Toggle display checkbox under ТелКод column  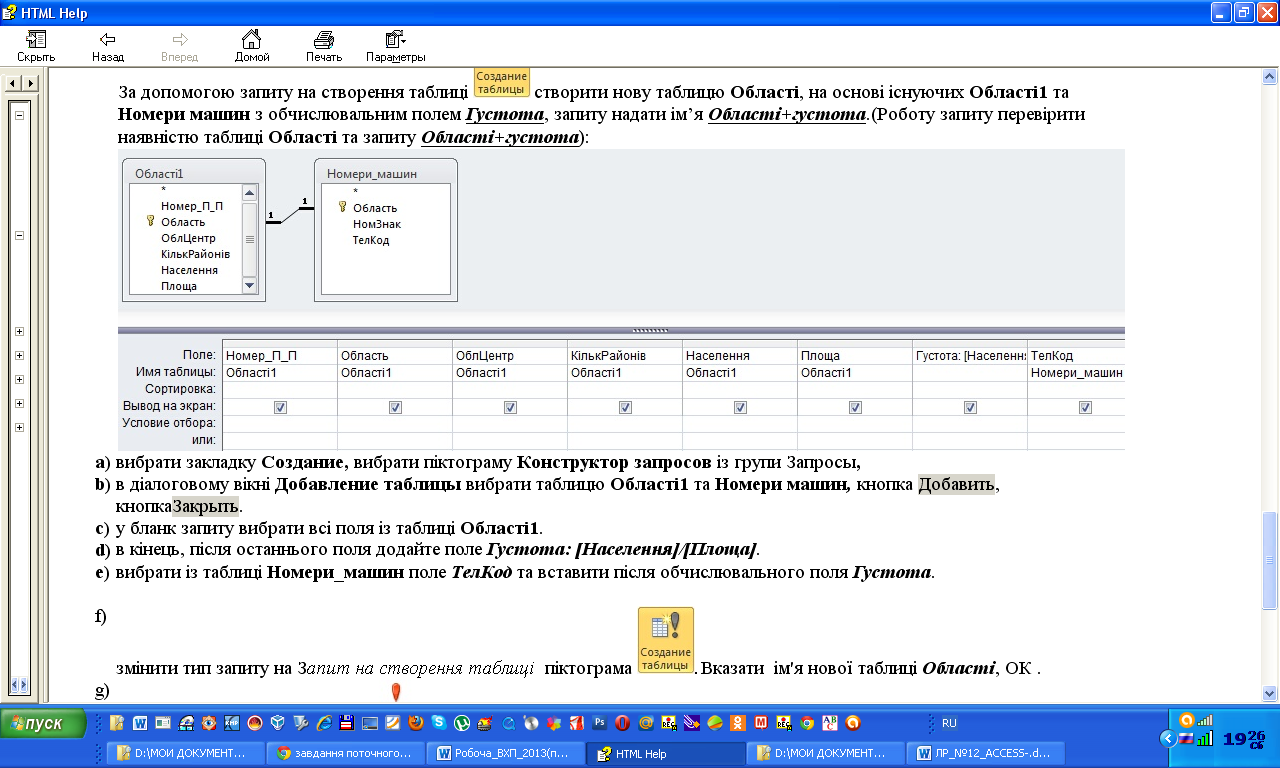[1085, 407]
